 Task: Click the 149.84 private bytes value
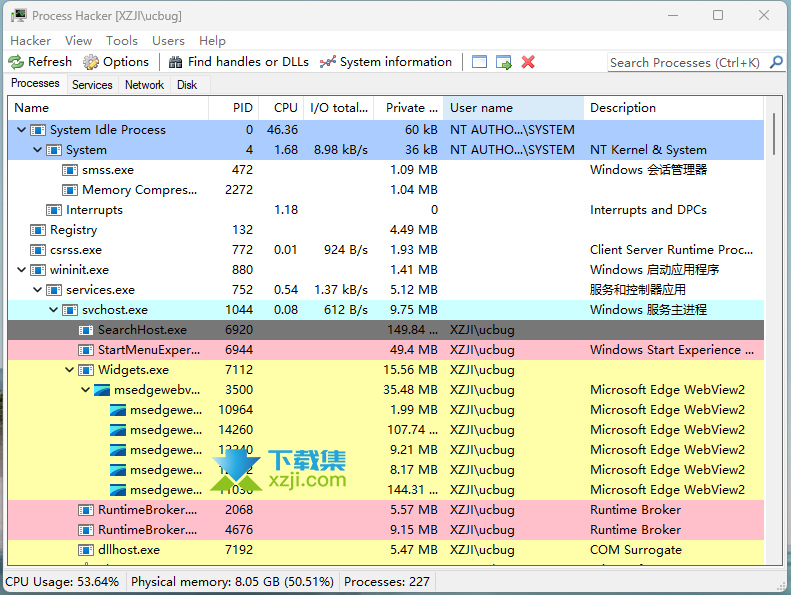(412, 330)
